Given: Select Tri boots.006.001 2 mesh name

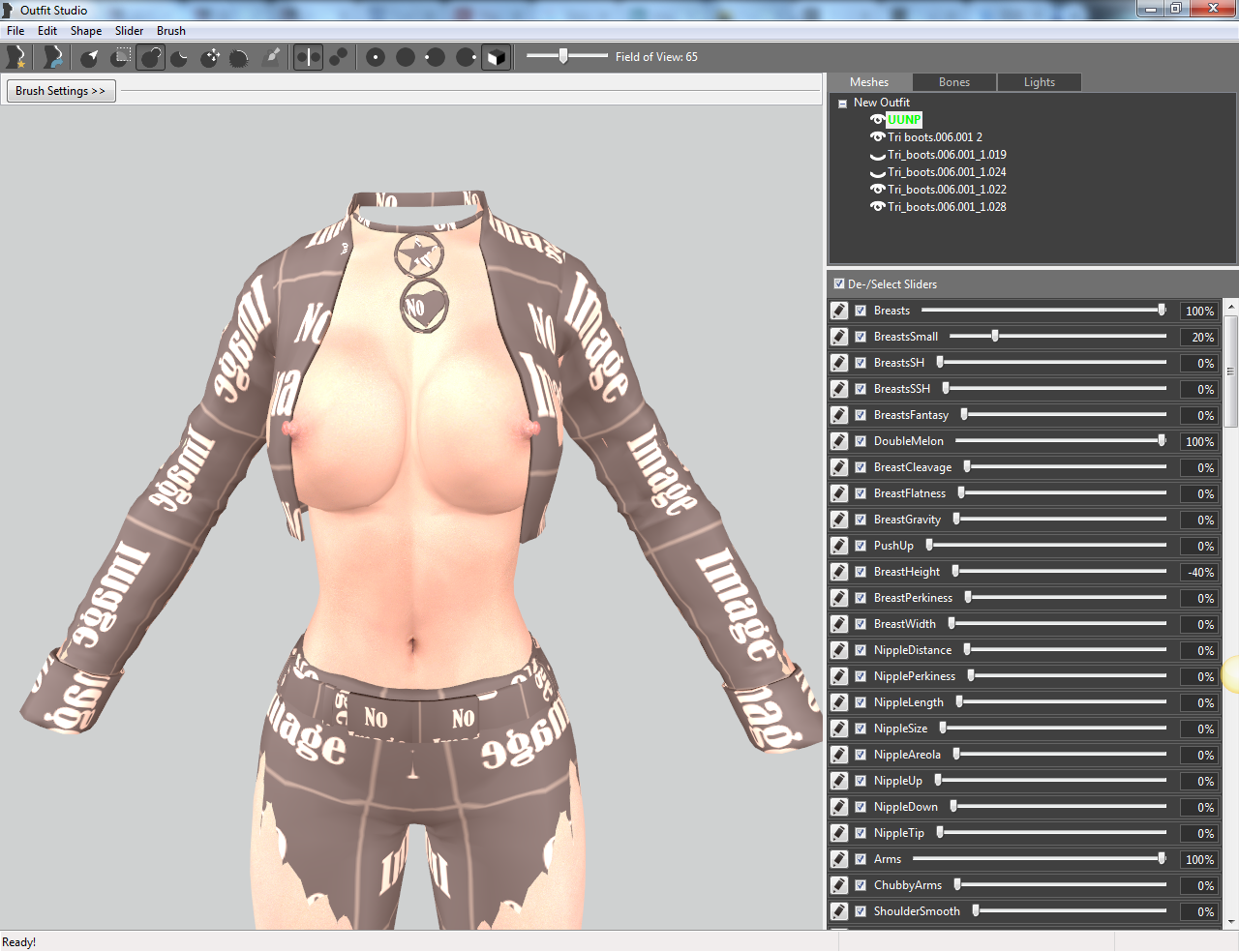Looking at the screenshot, I should tap(935, 137).
